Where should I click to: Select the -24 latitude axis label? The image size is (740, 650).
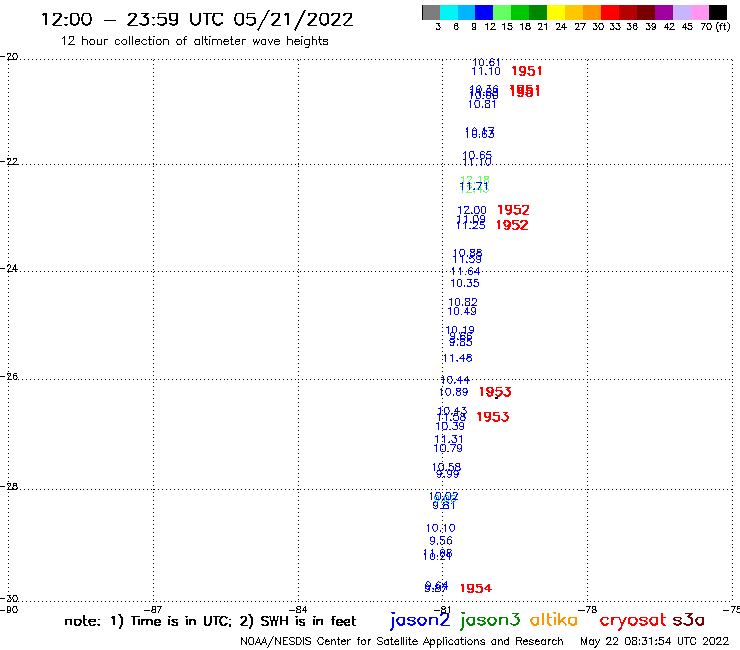pyautogui.click(x=9, y=268)
